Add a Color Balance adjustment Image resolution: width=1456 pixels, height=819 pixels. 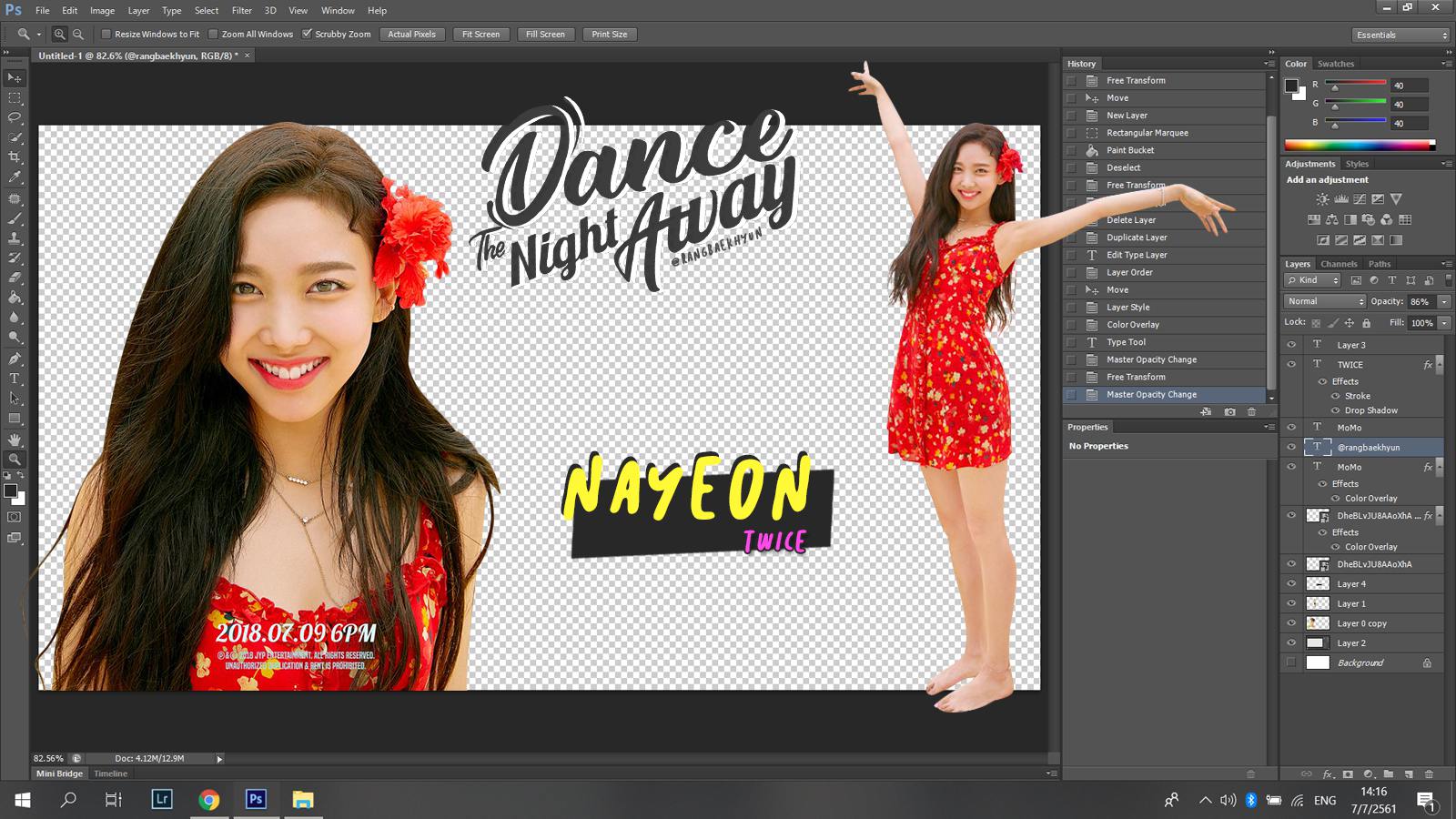[x=1332, y=219]
